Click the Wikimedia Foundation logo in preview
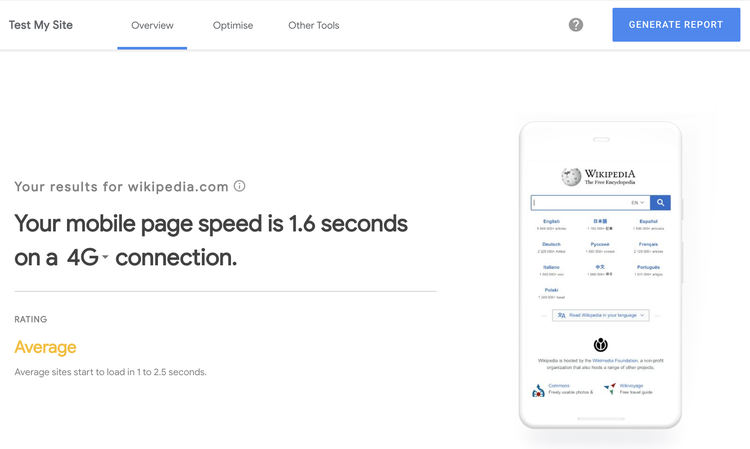 (x=600, y=344)
